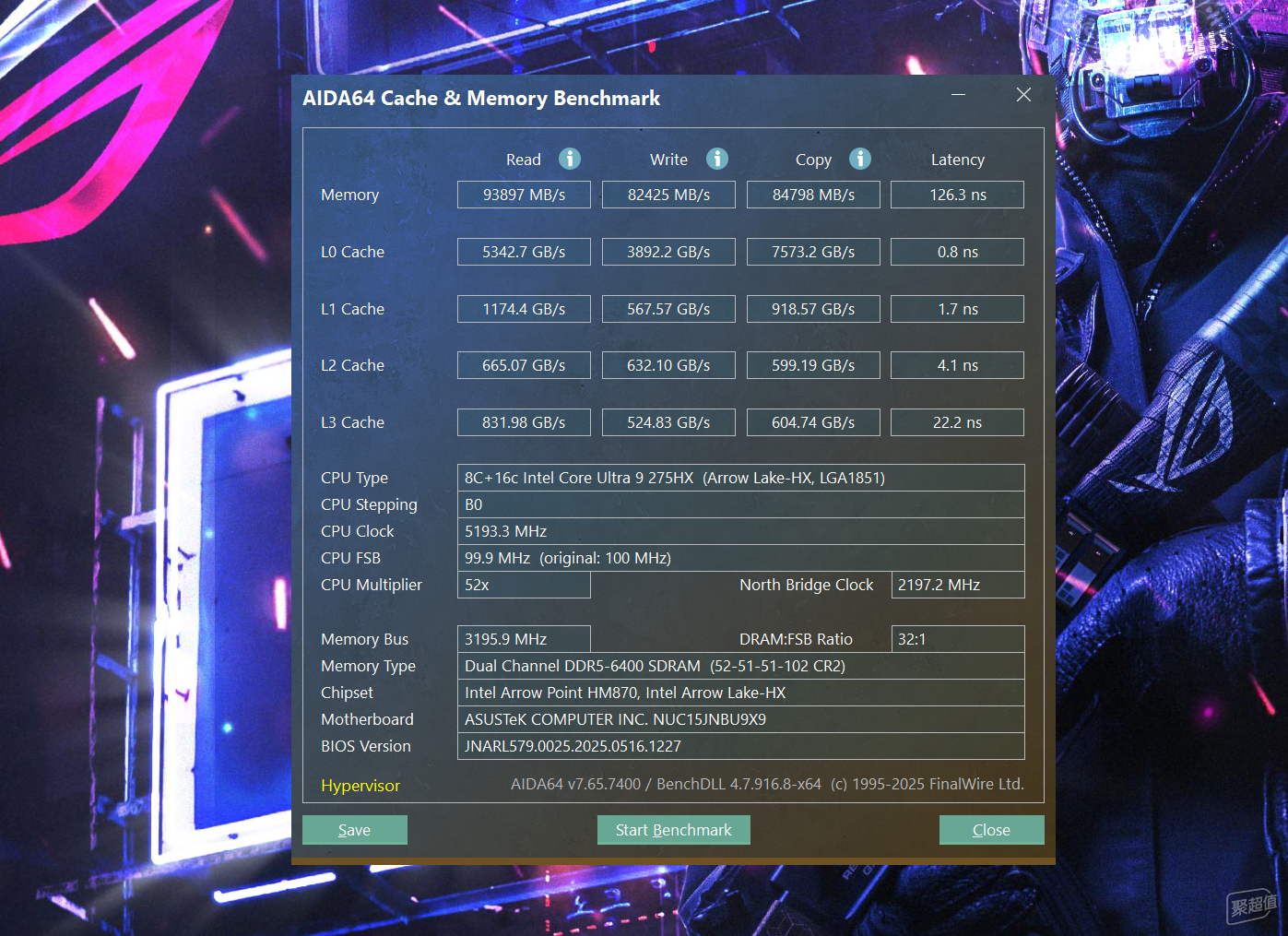Click the CPU Stepping label
1288x936 pixels.
pyautogui.click(x=369, y=504)
